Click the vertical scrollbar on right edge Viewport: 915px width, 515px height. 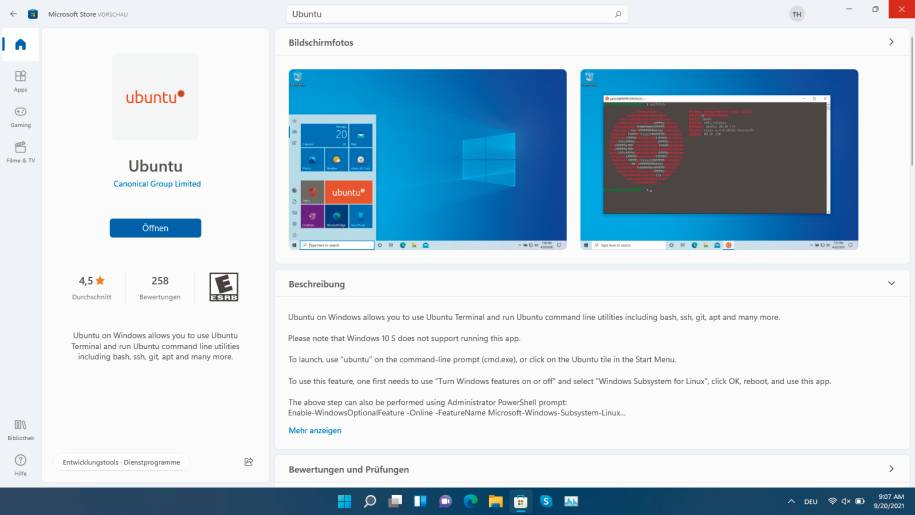pos(911,99)
